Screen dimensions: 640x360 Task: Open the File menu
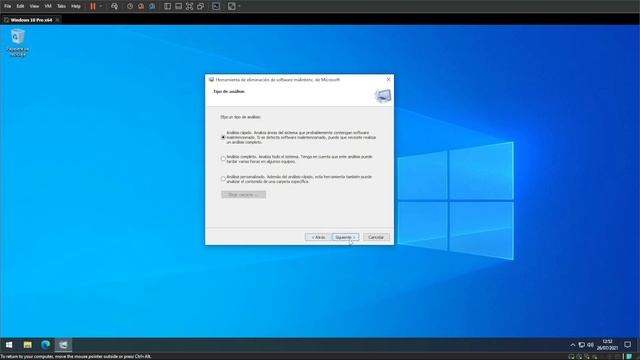8,6
